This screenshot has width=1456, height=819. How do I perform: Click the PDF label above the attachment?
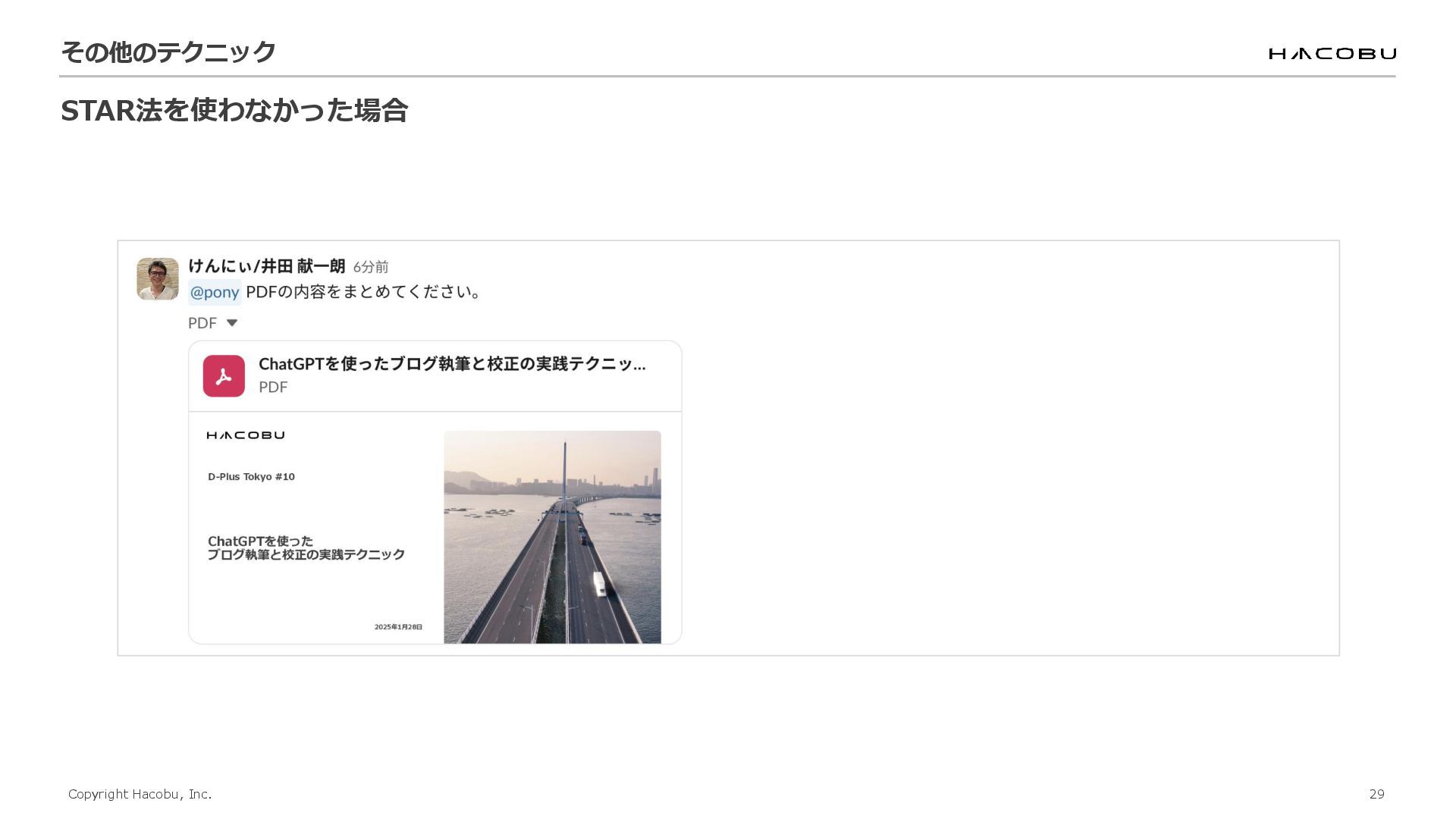[x=202, y=323]
